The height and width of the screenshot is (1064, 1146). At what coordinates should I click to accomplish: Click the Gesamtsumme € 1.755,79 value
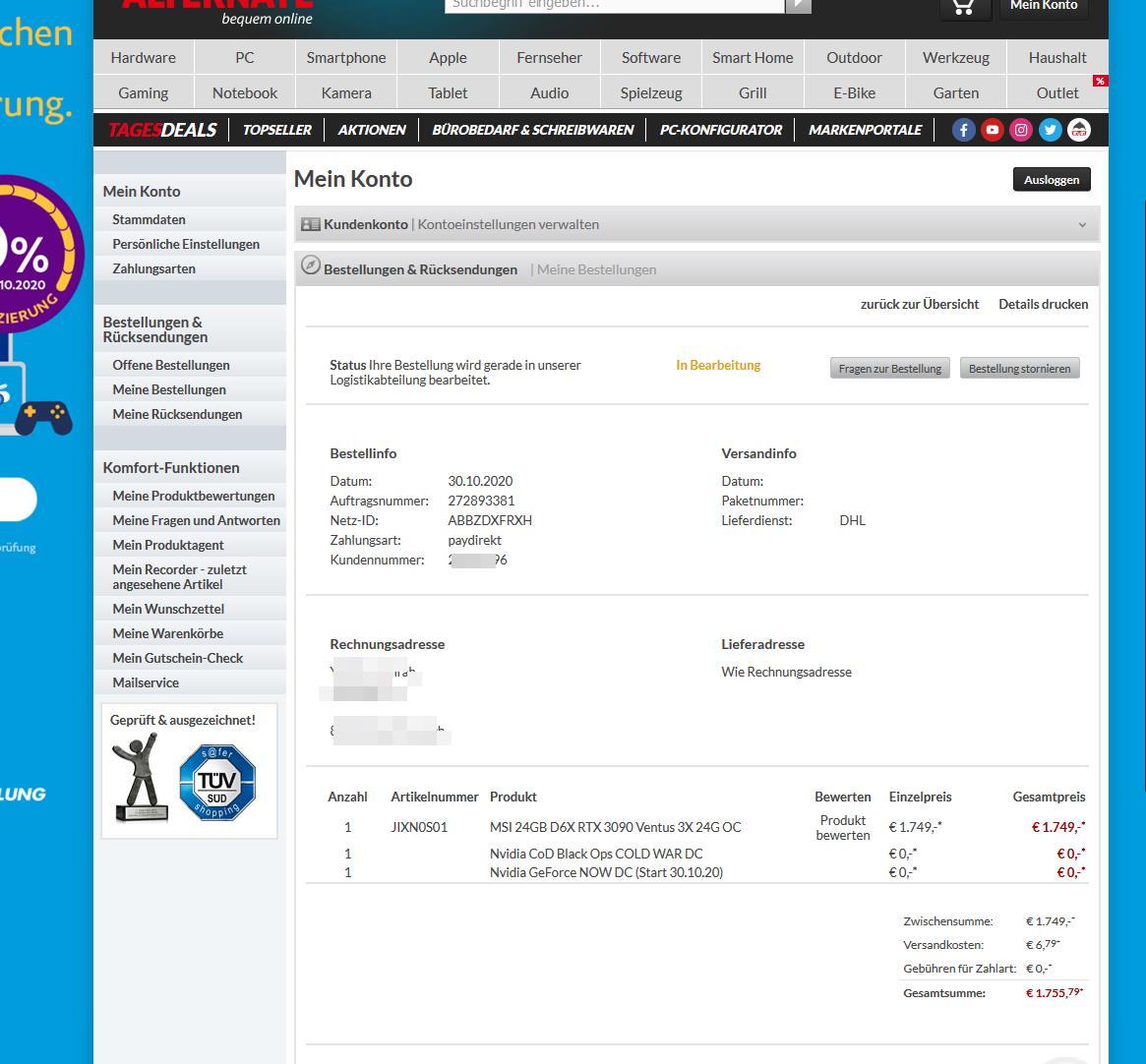tap(1054, 992)
